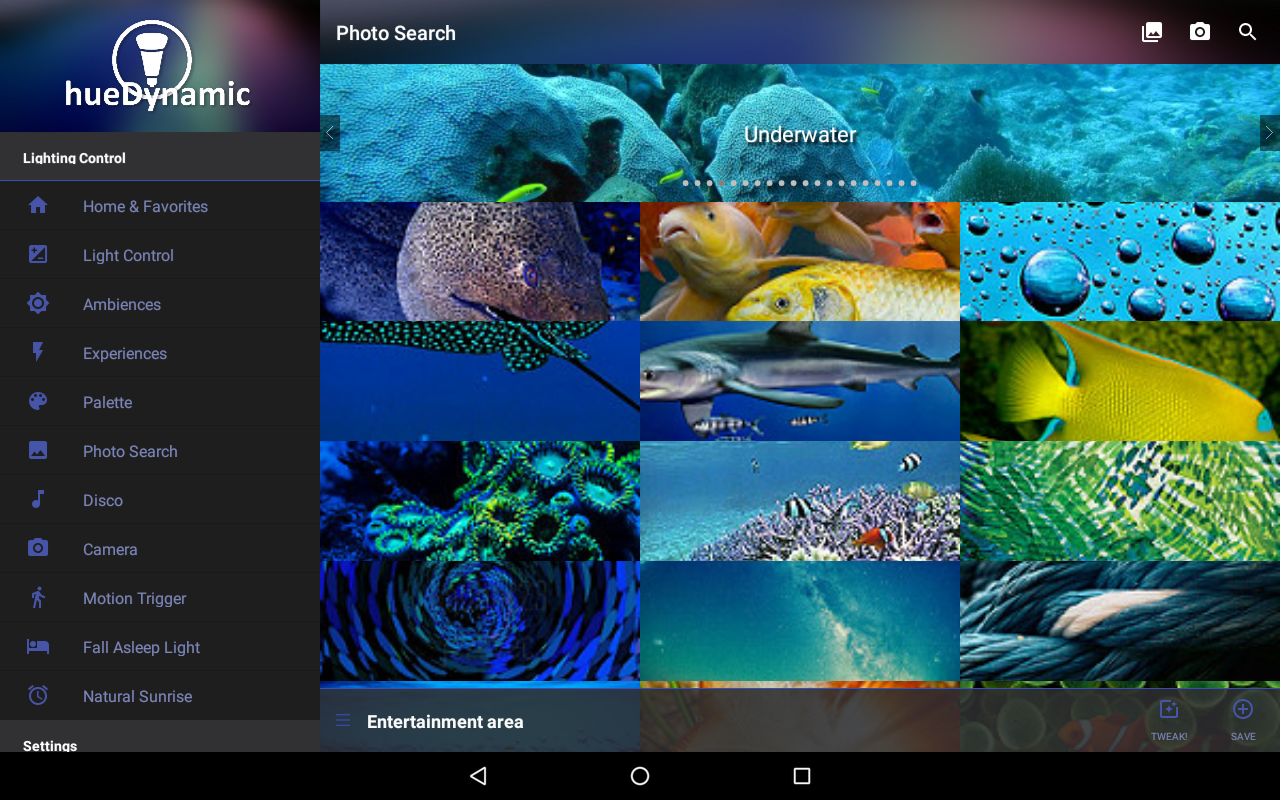This screenshot has height=800, width=1280.
Task: Tap Android back button
Action: pyautogui.click(x=478, y=776)
